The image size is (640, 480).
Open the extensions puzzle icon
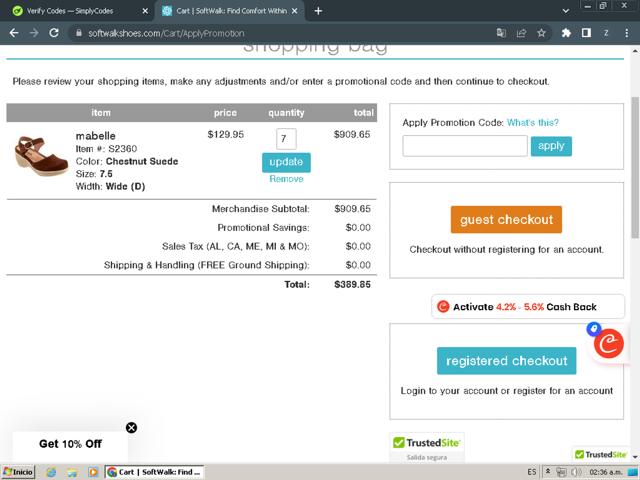point(566,33)
